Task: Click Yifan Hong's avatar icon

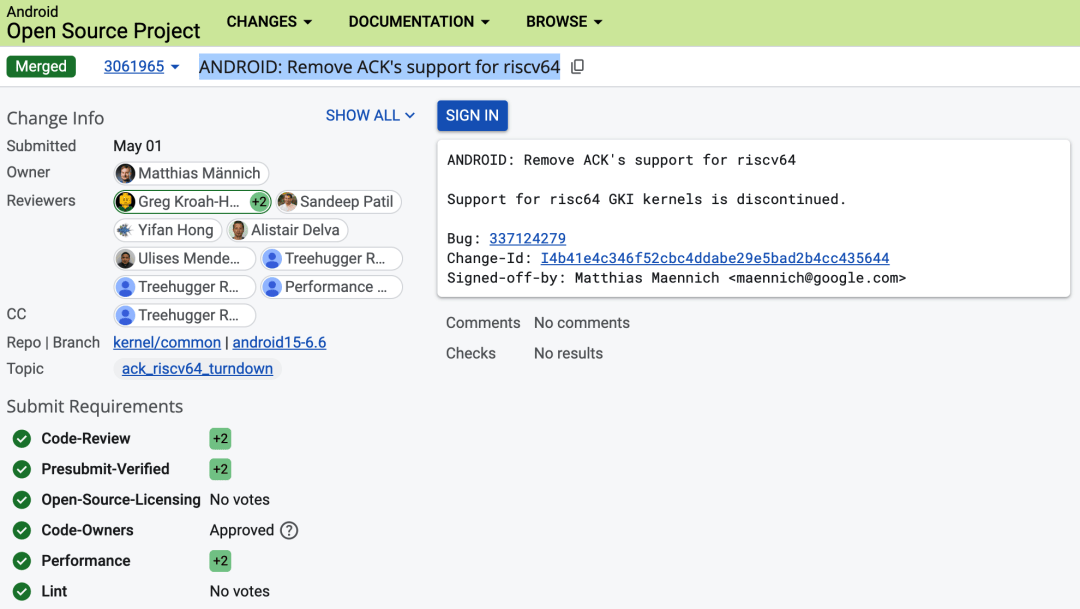Action: 125,230
